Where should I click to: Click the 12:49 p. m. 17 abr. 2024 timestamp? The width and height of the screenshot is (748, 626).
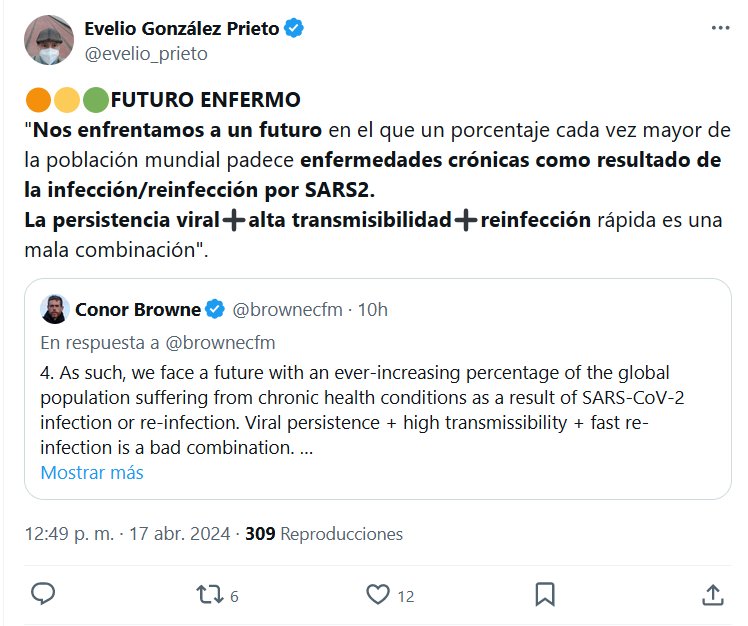pos(127,534)
